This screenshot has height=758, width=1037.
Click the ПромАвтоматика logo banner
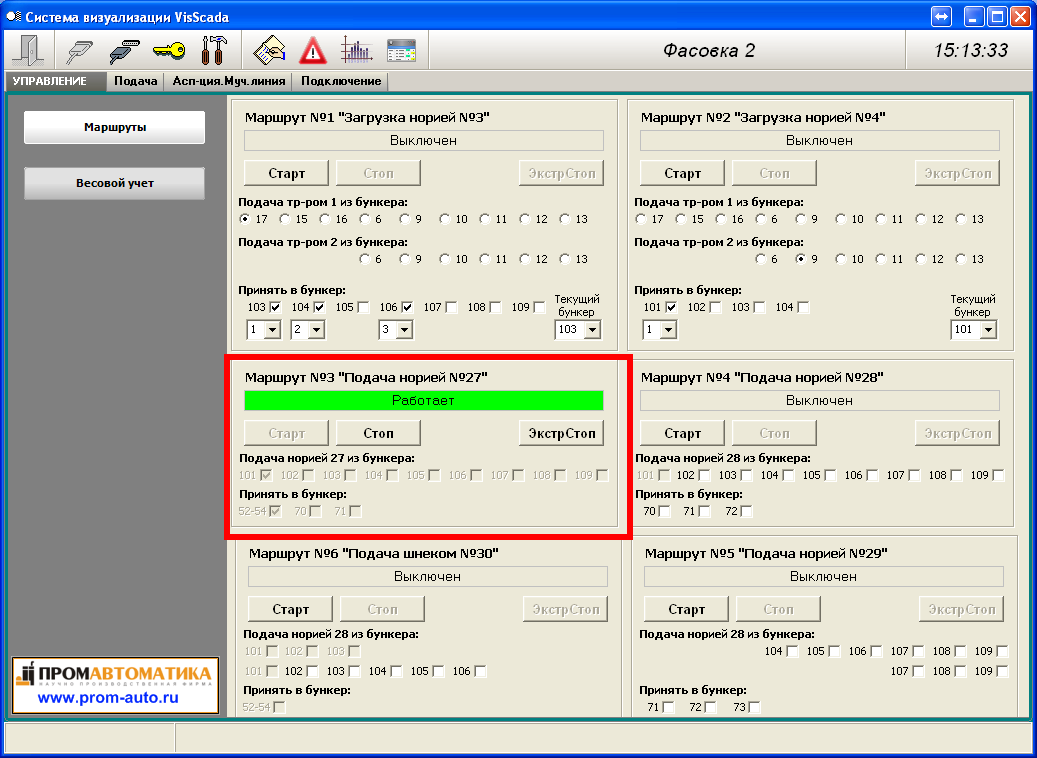(114, 685)
